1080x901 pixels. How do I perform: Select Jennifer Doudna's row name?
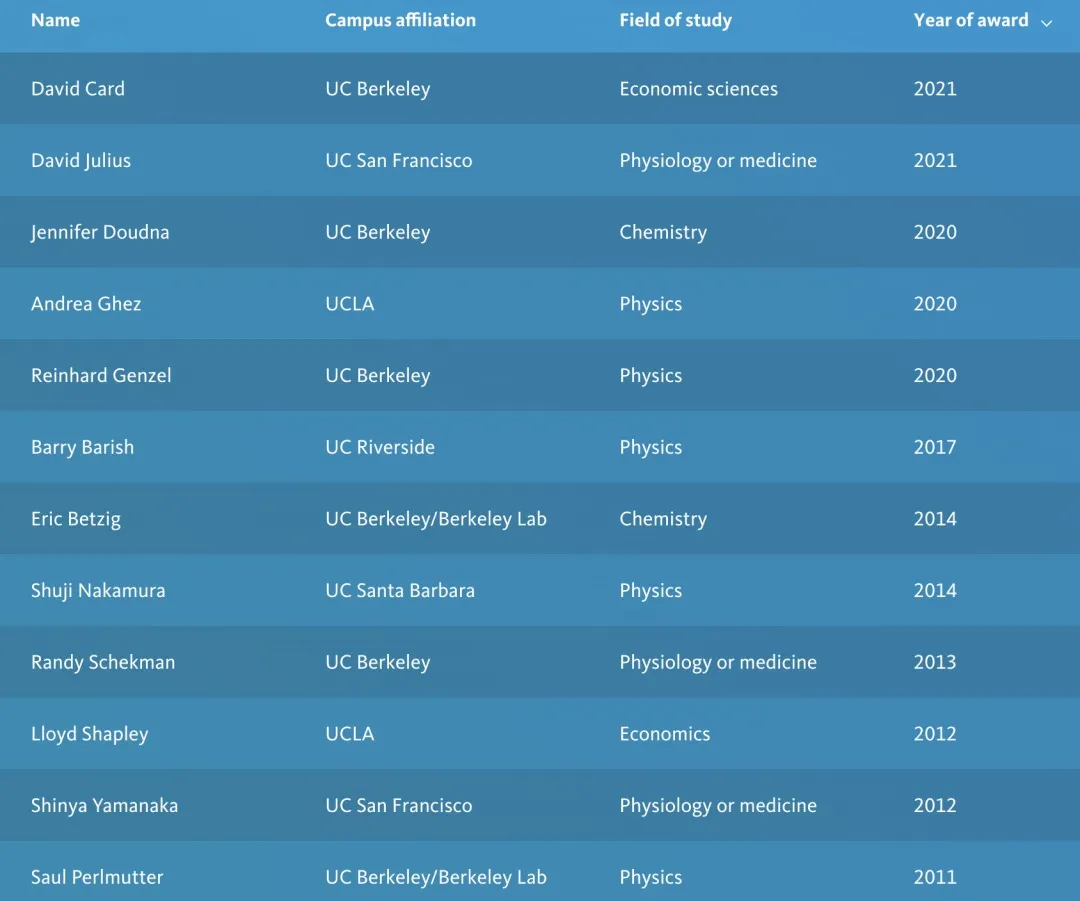click(x=100, y=232)
